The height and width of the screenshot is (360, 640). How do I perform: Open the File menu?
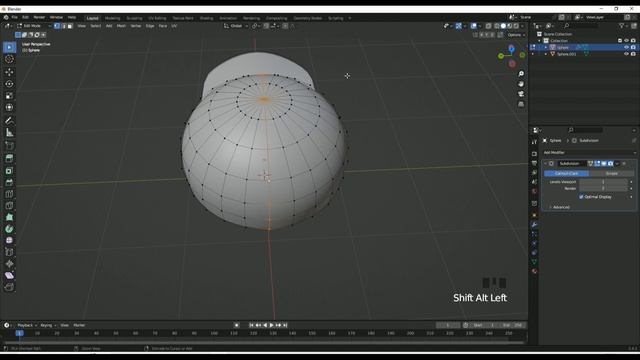[x=15, y=18]
